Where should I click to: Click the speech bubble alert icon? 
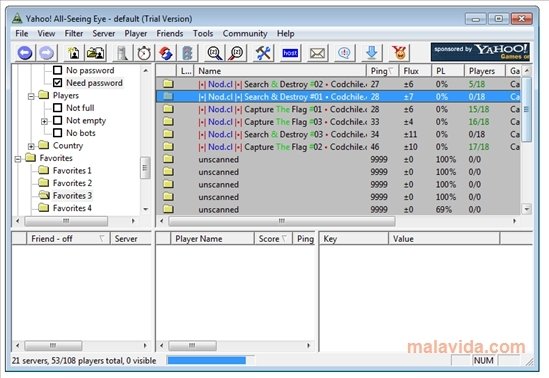click(x=345, y=53)
